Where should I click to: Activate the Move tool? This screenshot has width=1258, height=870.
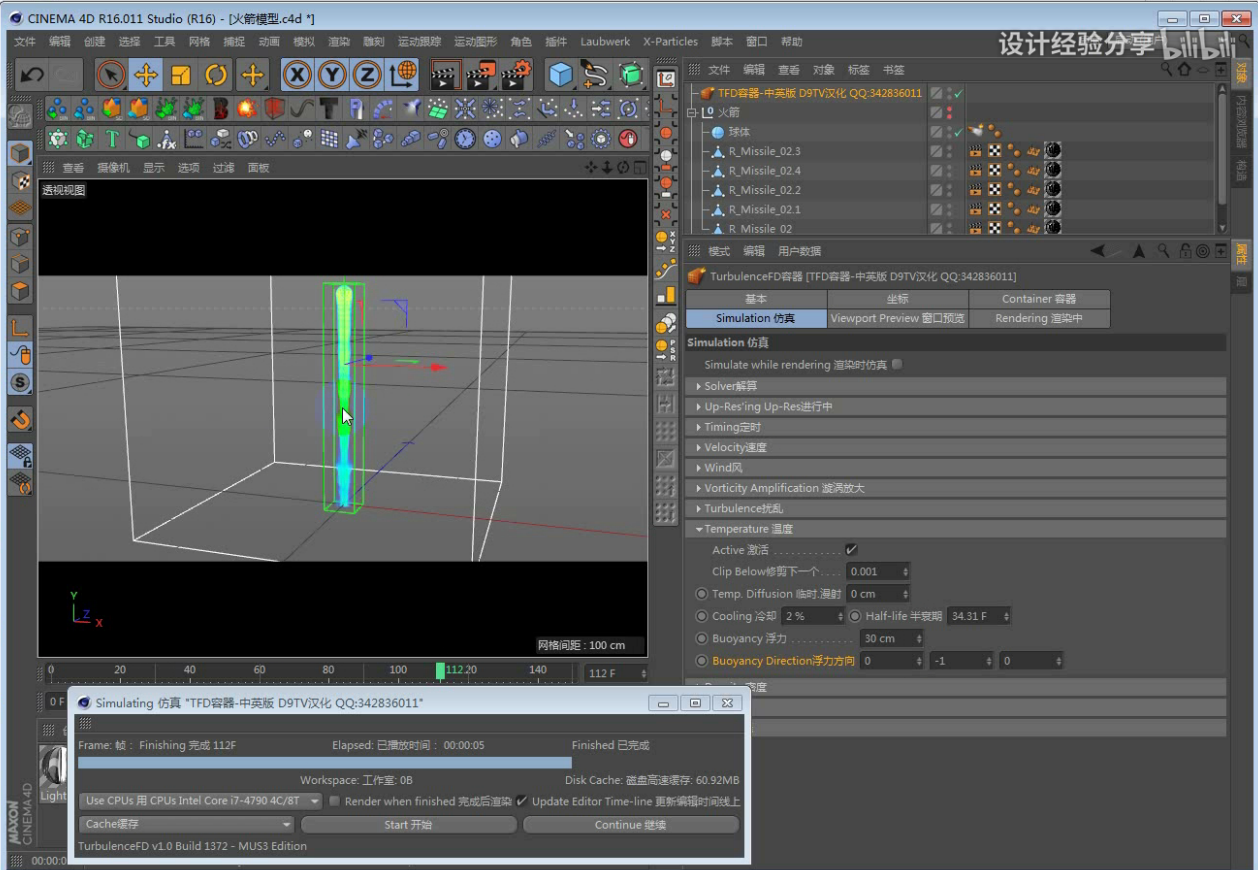pos(146,75)
